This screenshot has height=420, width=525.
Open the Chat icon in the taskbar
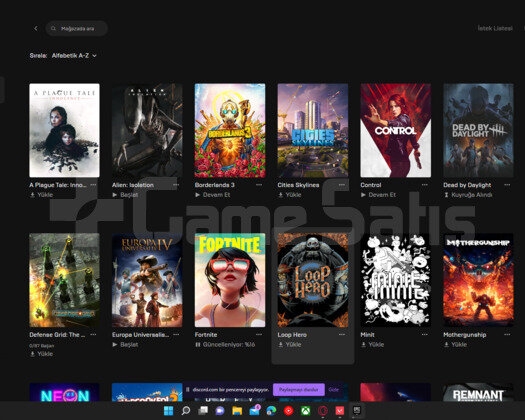point(220,410)
